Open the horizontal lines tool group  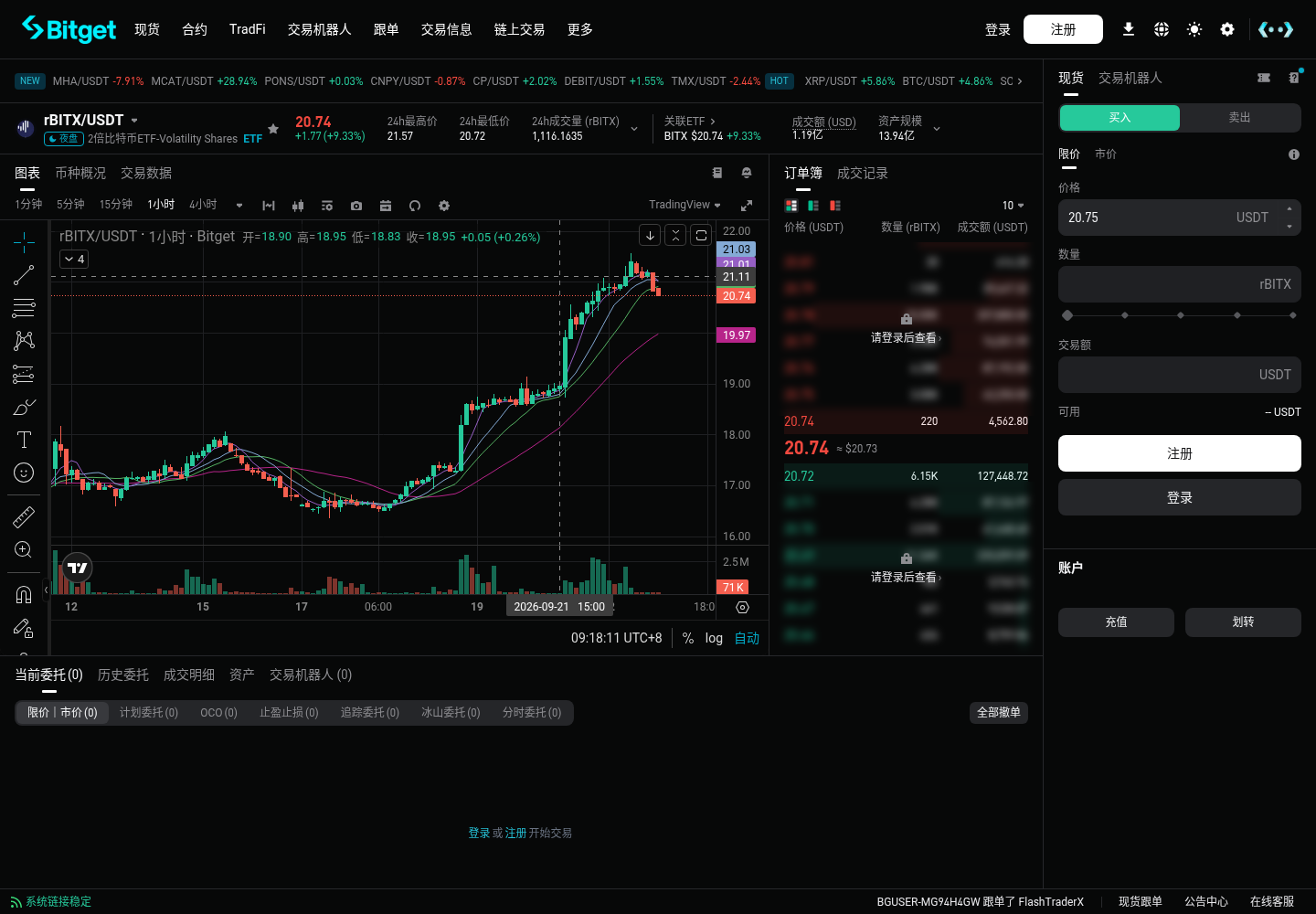coord(24,308)
